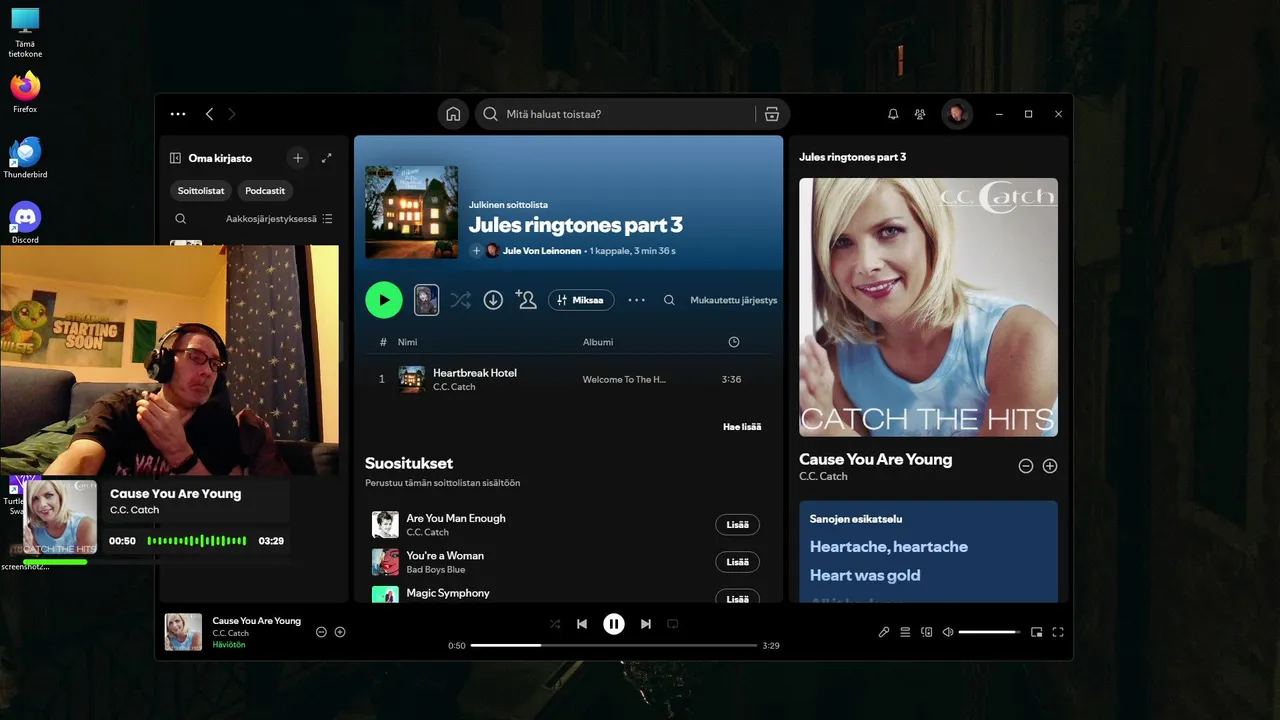The height and width of the screenshot is (720, 1280).
Task: Click lyric line Heartache, heartache
Action: point(889,547)
